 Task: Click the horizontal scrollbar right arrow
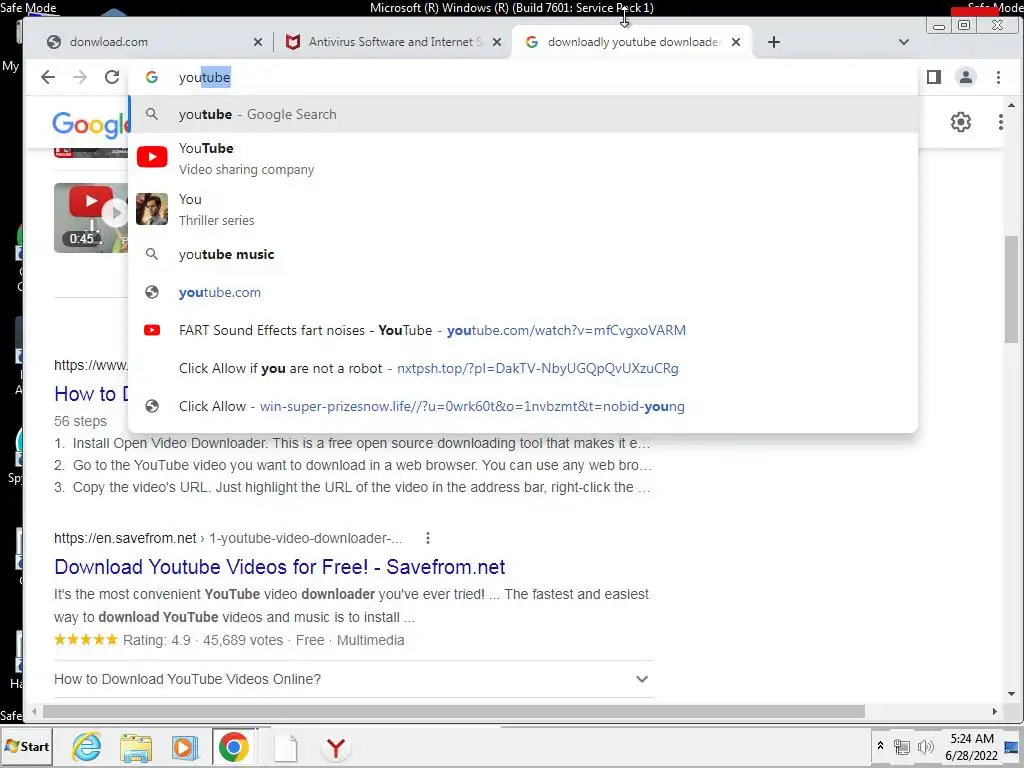995,711
